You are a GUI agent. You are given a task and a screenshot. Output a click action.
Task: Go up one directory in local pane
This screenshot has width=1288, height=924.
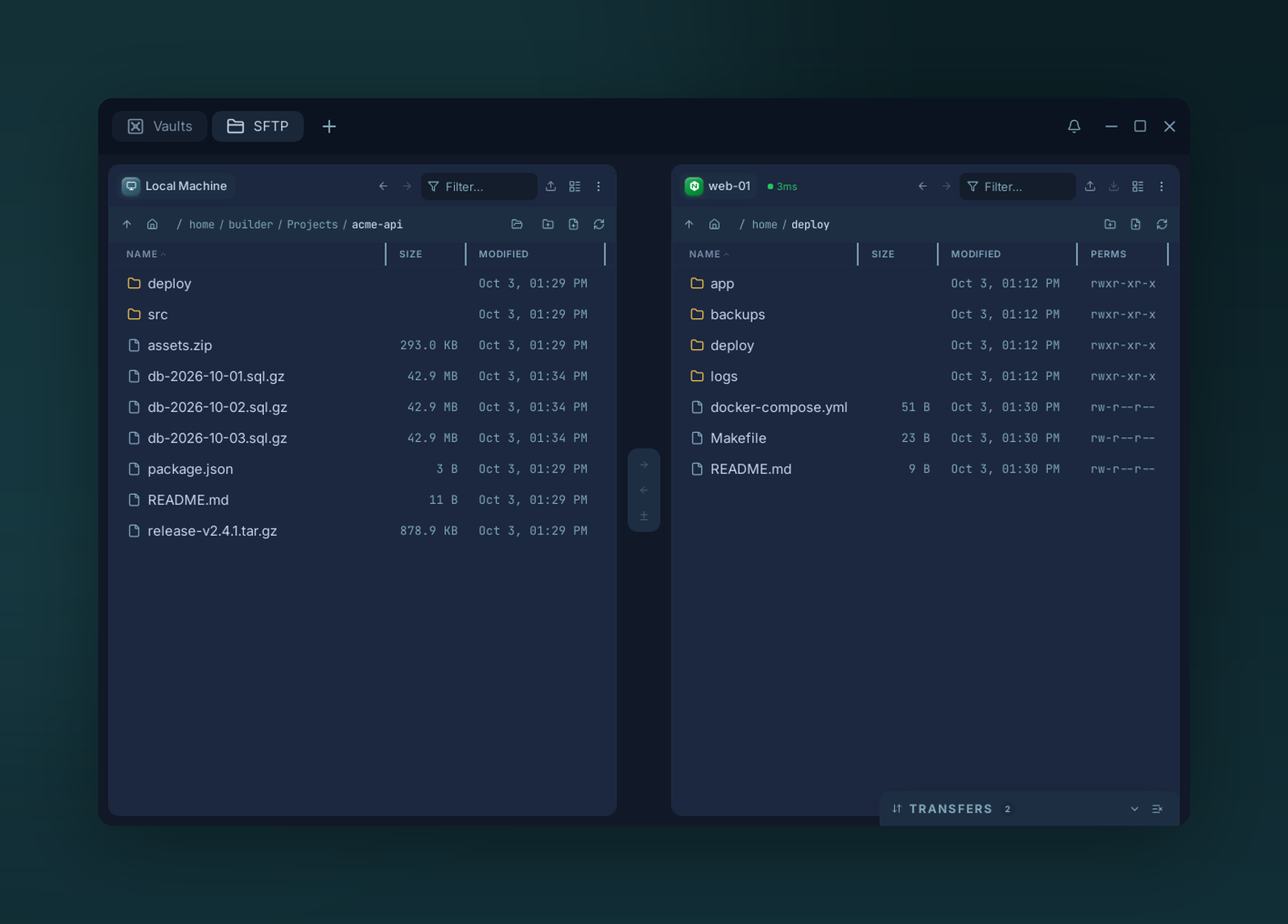pyautogui.click(x=126, y=225)
